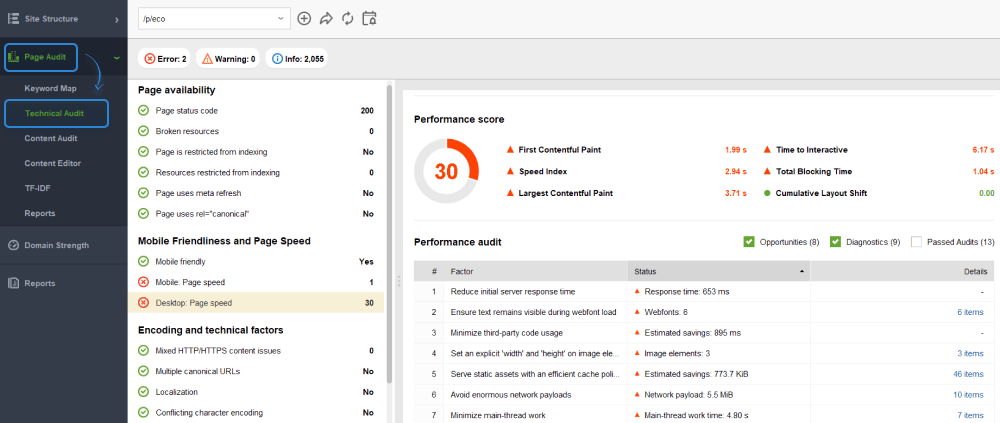
Task: Filter by Info: 2,055 button
Action: click(298, 59)
